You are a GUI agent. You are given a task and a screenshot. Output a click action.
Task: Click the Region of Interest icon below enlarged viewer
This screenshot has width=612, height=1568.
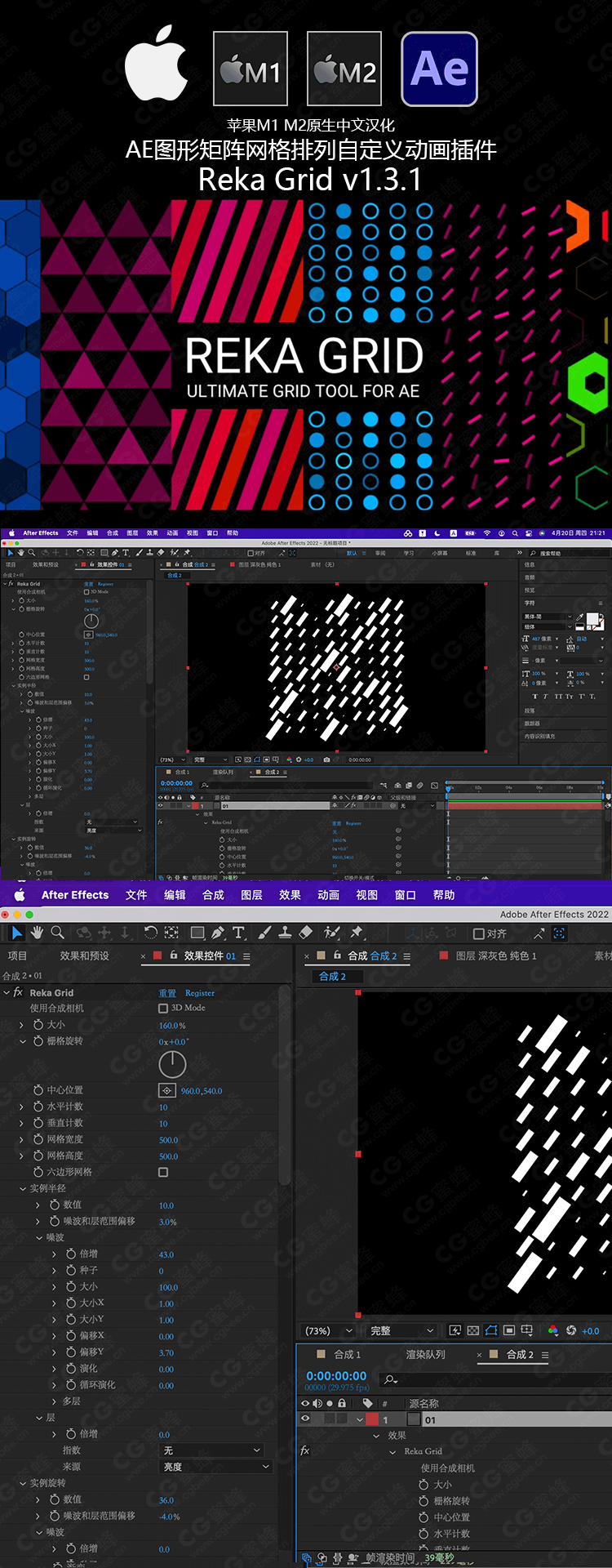pyautogui.click(x=509, y=1330)
